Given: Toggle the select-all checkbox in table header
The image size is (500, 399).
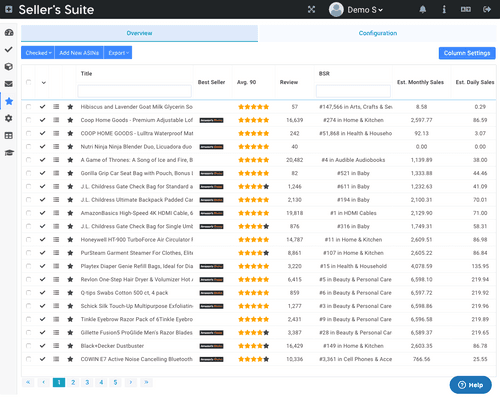Looking at the screenshot, I should (28, 82).
